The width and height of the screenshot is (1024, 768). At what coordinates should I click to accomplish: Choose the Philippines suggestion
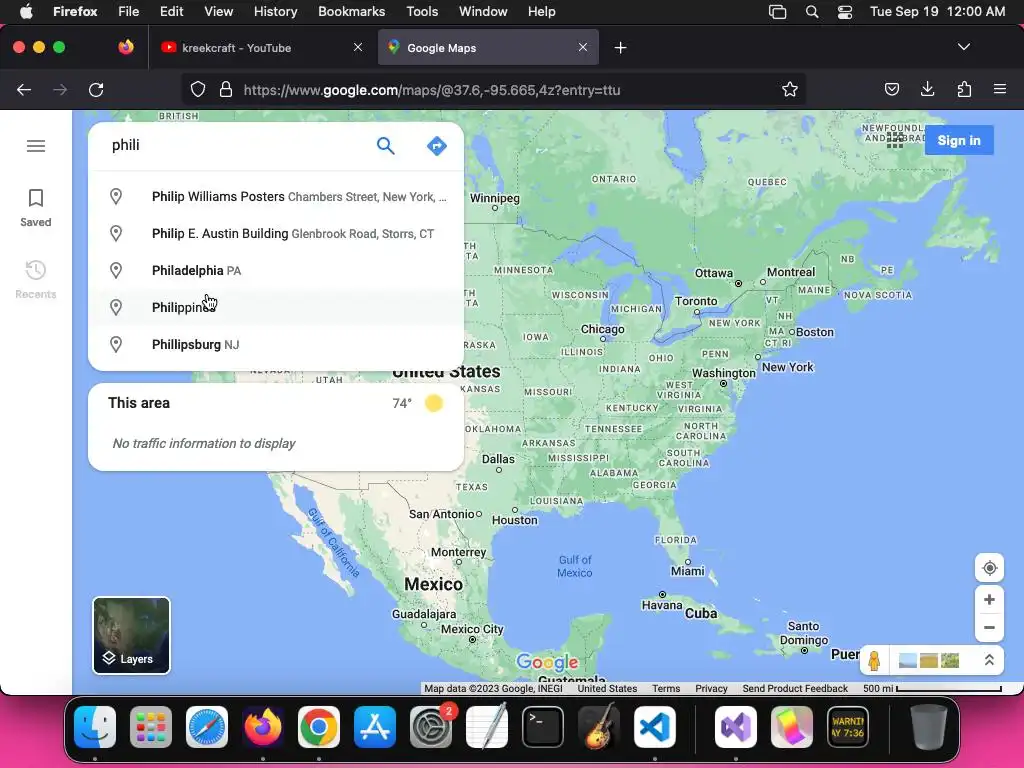(x=276, y=307)
